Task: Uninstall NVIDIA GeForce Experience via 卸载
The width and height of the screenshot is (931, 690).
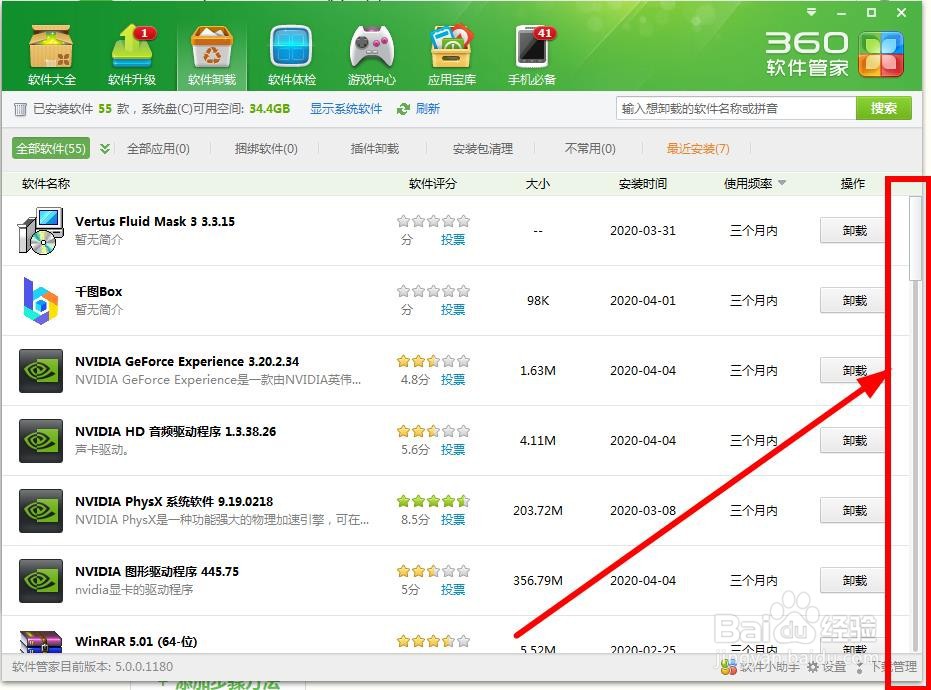Action: pyautogui.click(x=854, y=371)
